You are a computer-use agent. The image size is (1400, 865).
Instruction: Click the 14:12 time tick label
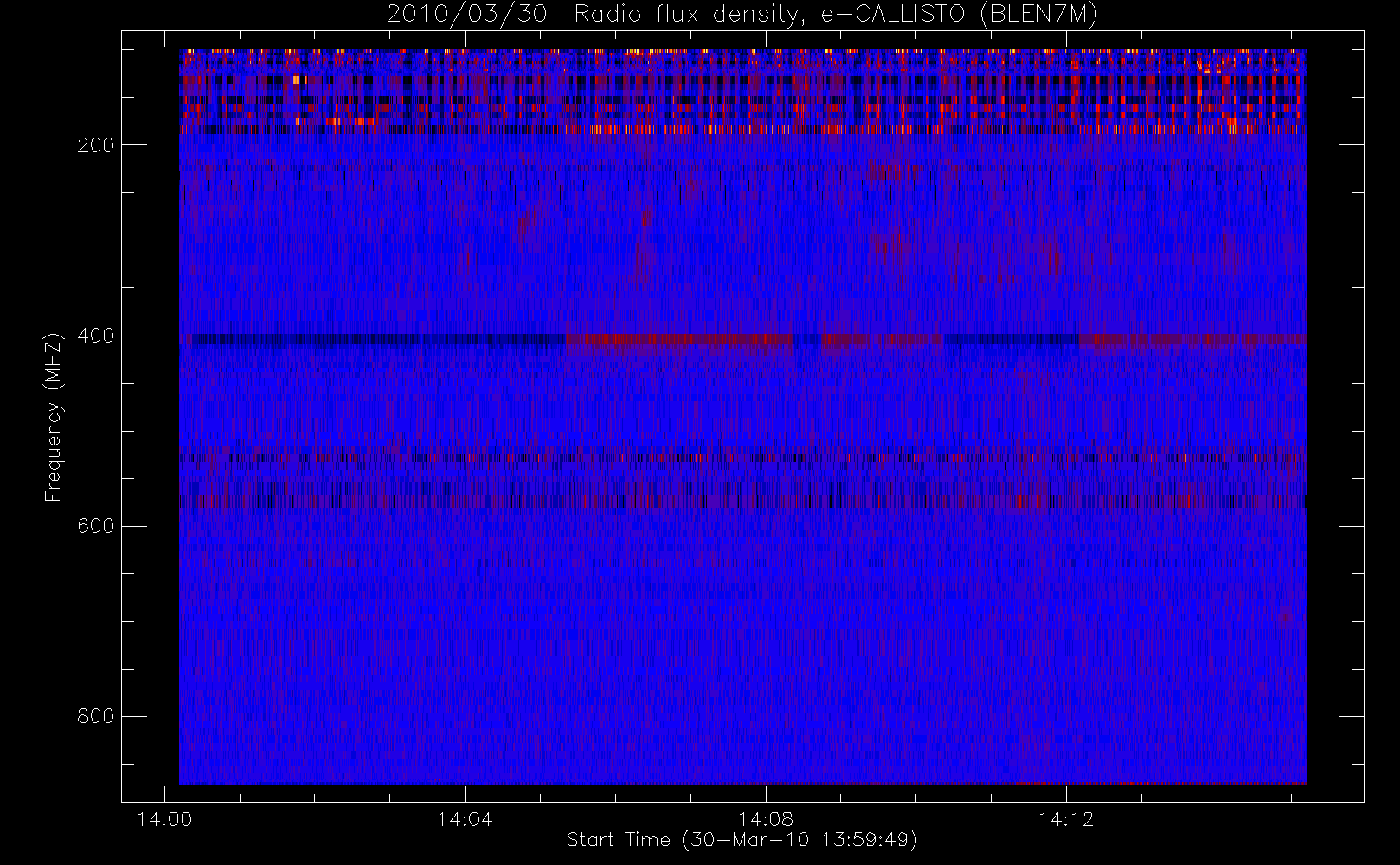(1066, 819)
